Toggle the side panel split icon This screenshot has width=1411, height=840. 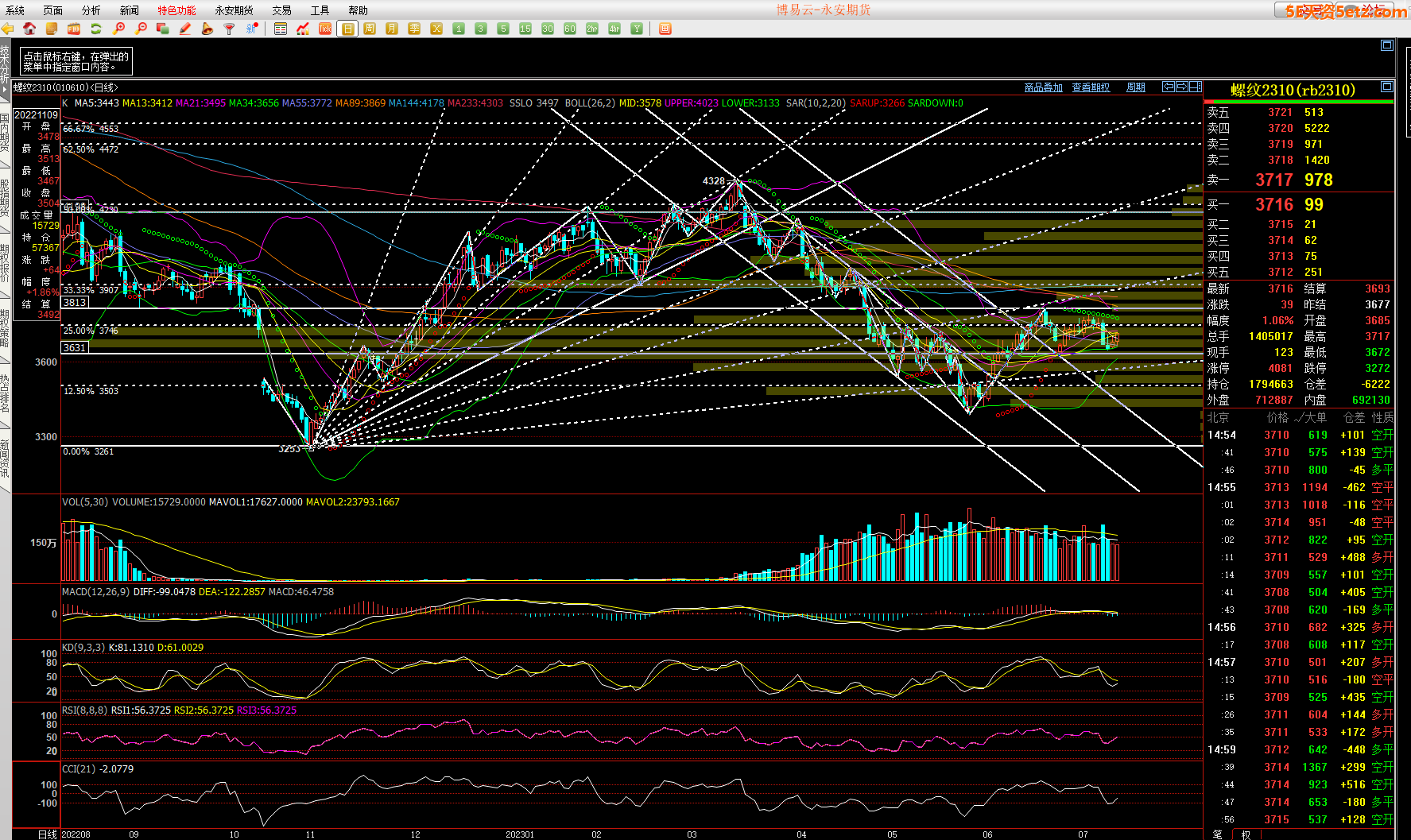click(x=1195, y=87)
